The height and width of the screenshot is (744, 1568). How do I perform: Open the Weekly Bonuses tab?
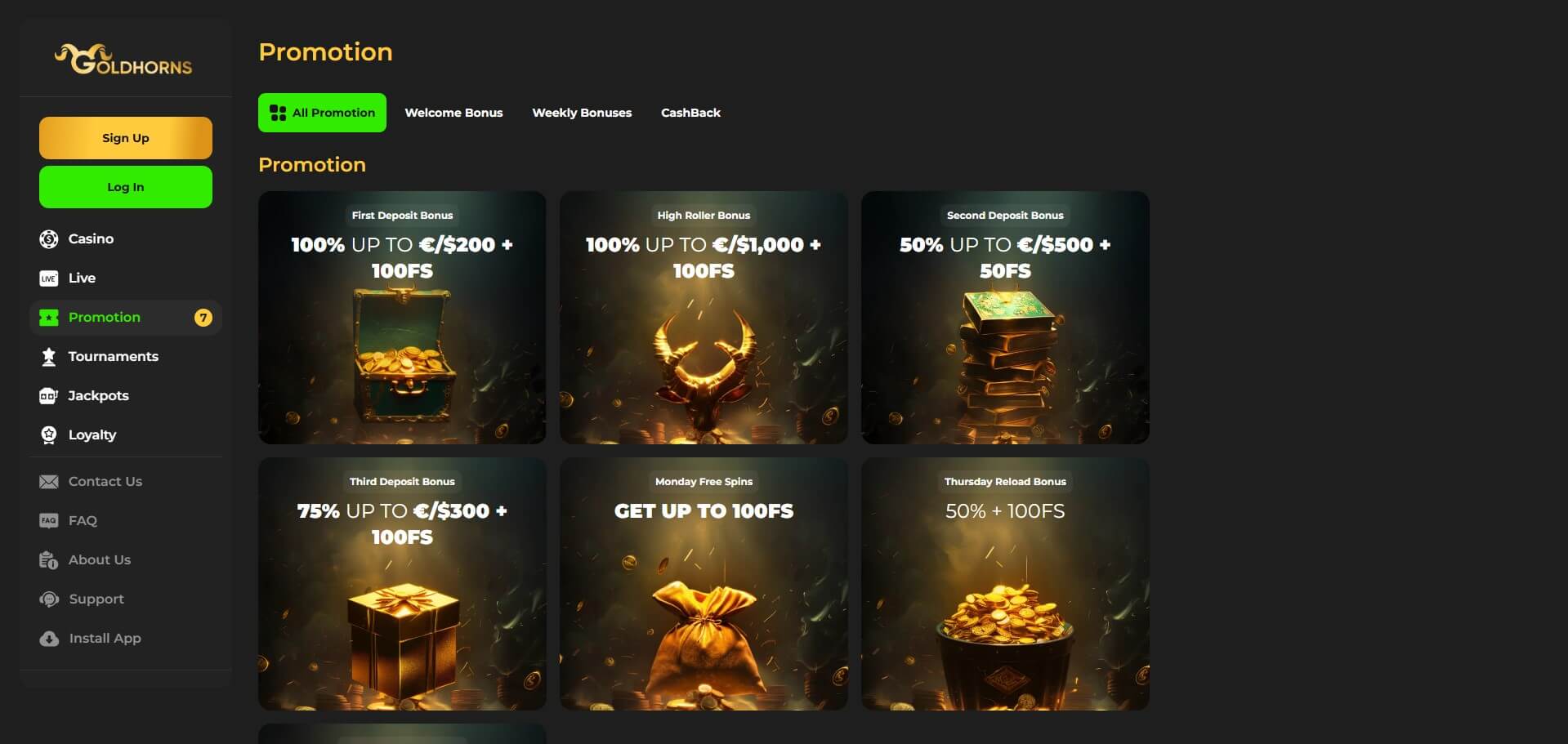click(x=582, y=113)
